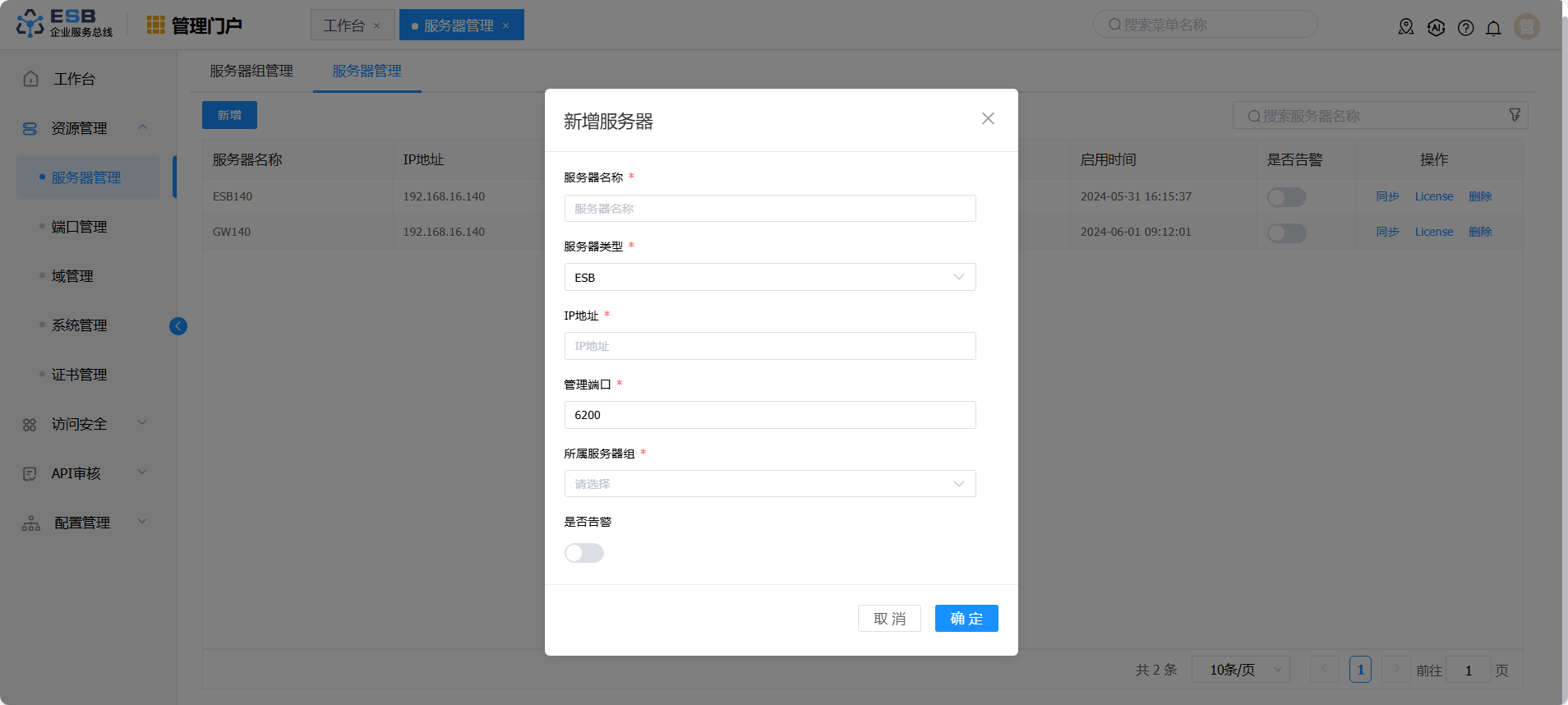Click the filter icon in server search
The image size is (1568, 705).
pyautogui.click(x=1515, y=115)
